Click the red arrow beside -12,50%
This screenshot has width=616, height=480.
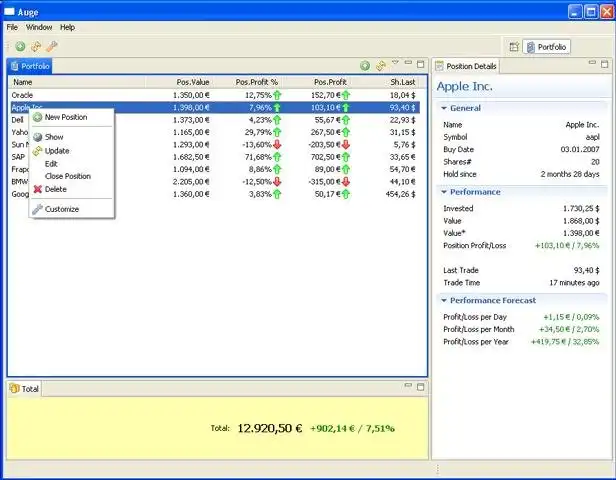click(x=277, y=181)
